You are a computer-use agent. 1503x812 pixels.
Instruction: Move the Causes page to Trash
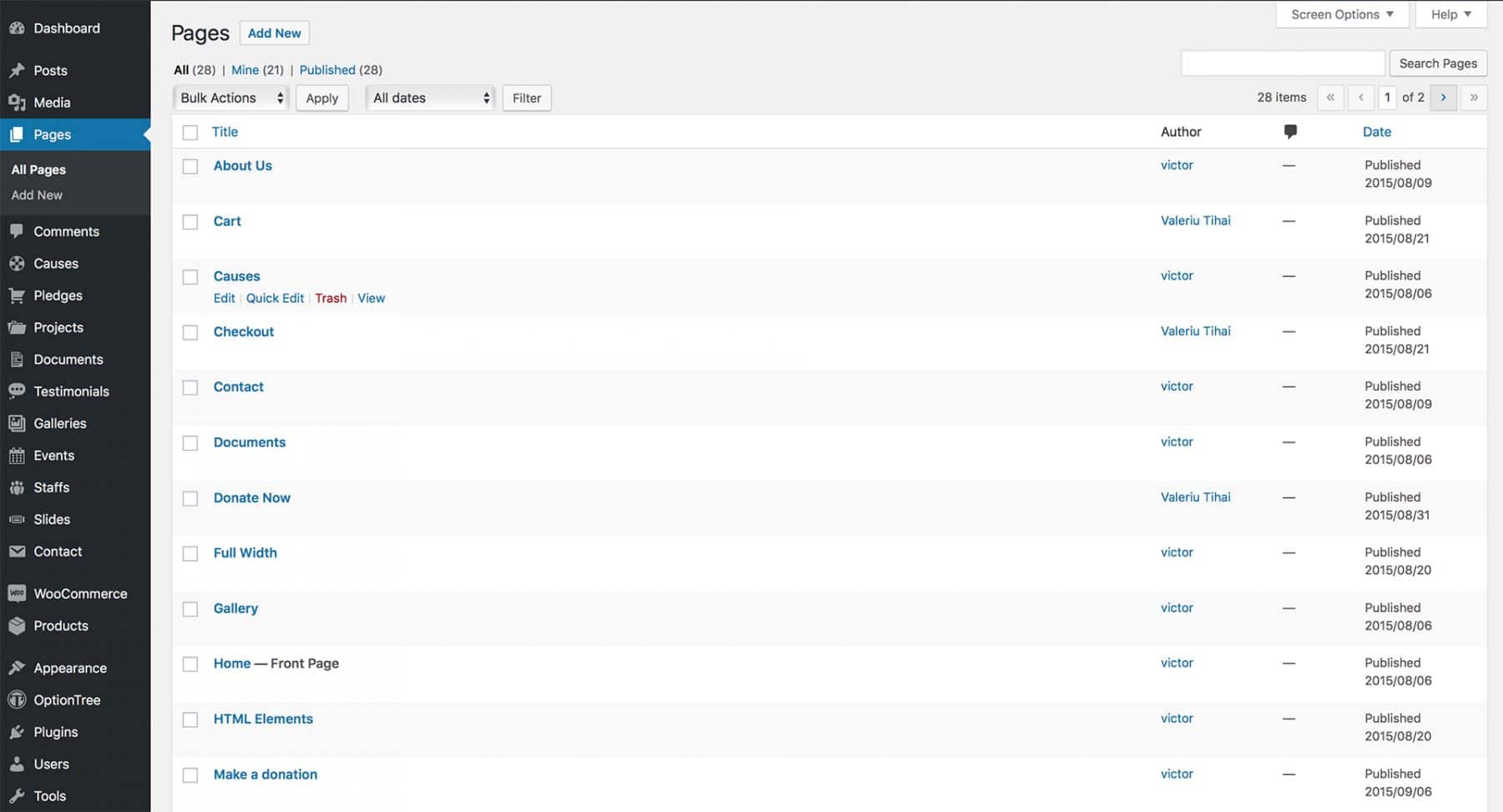pos(331,298)
